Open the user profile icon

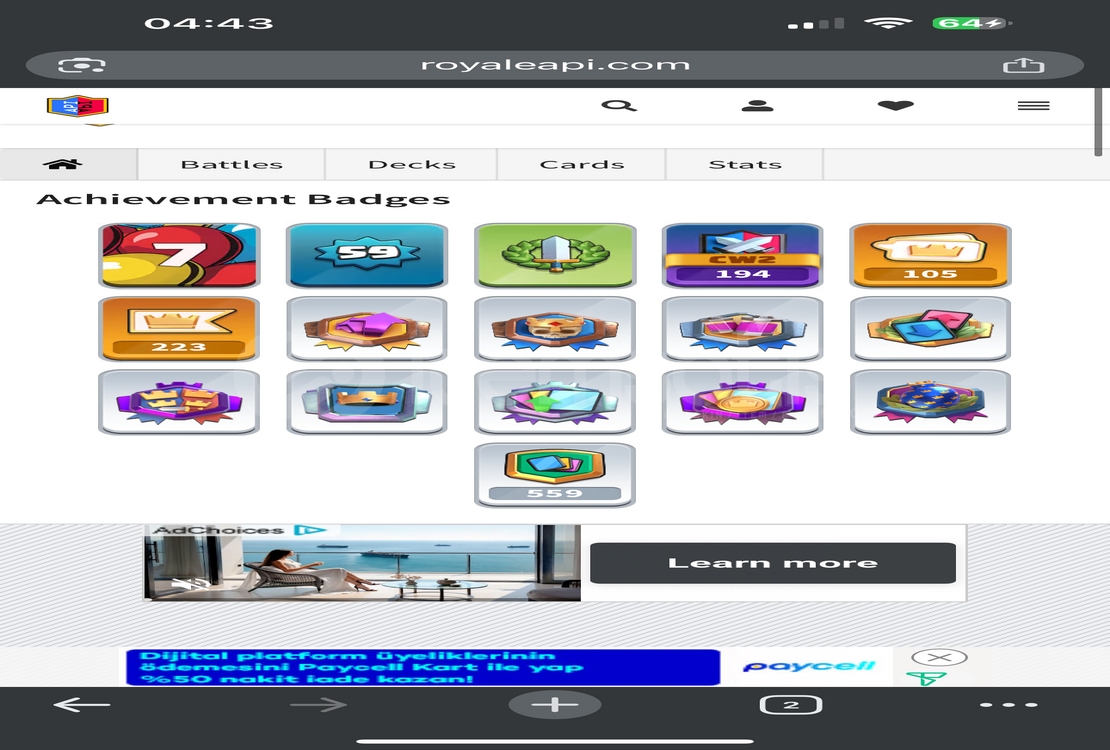tap(757, 106)
